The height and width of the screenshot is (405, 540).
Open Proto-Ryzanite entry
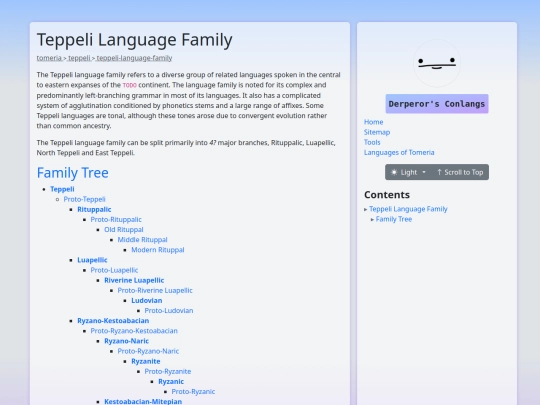(168, 371)
